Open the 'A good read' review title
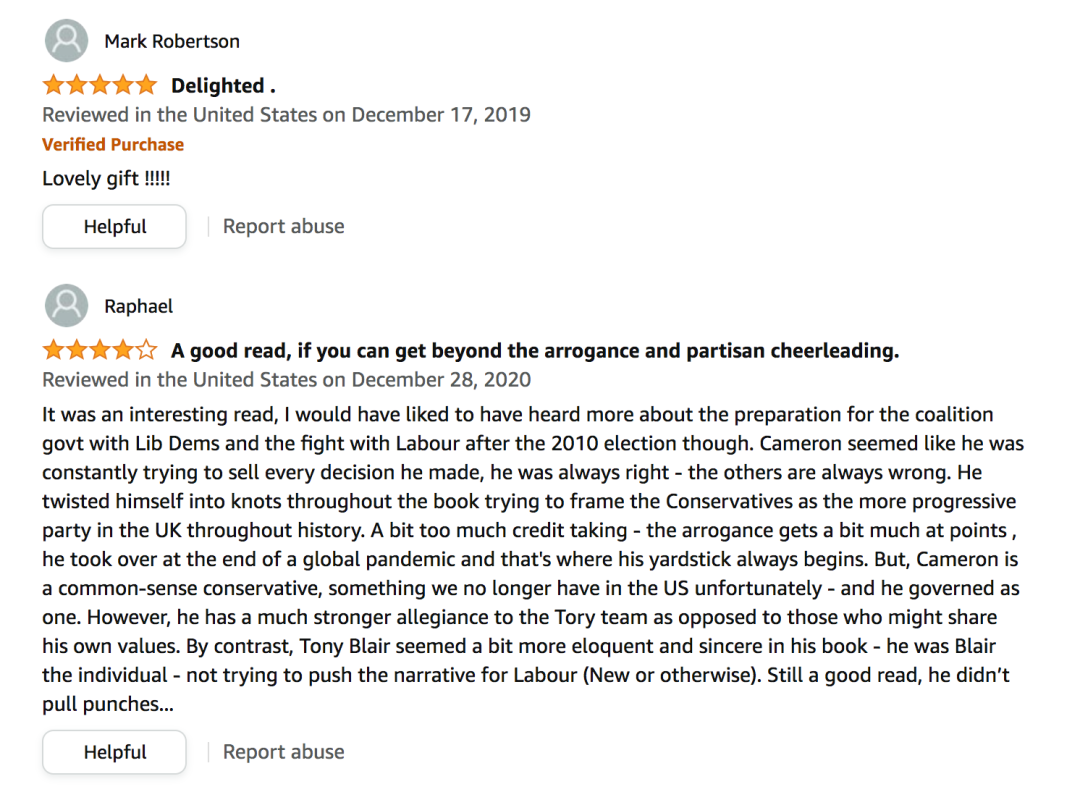This screenshot has width=1080, height=792. 535,351
